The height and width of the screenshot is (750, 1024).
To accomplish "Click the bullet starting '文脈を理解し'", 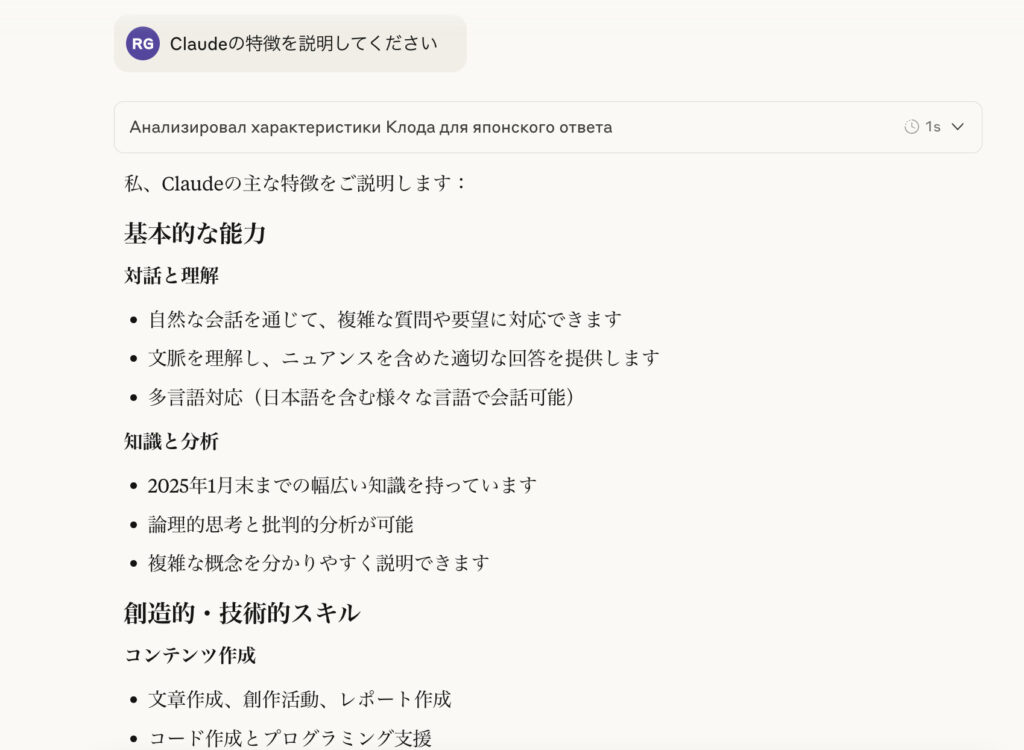I will [x=404, y=358].
